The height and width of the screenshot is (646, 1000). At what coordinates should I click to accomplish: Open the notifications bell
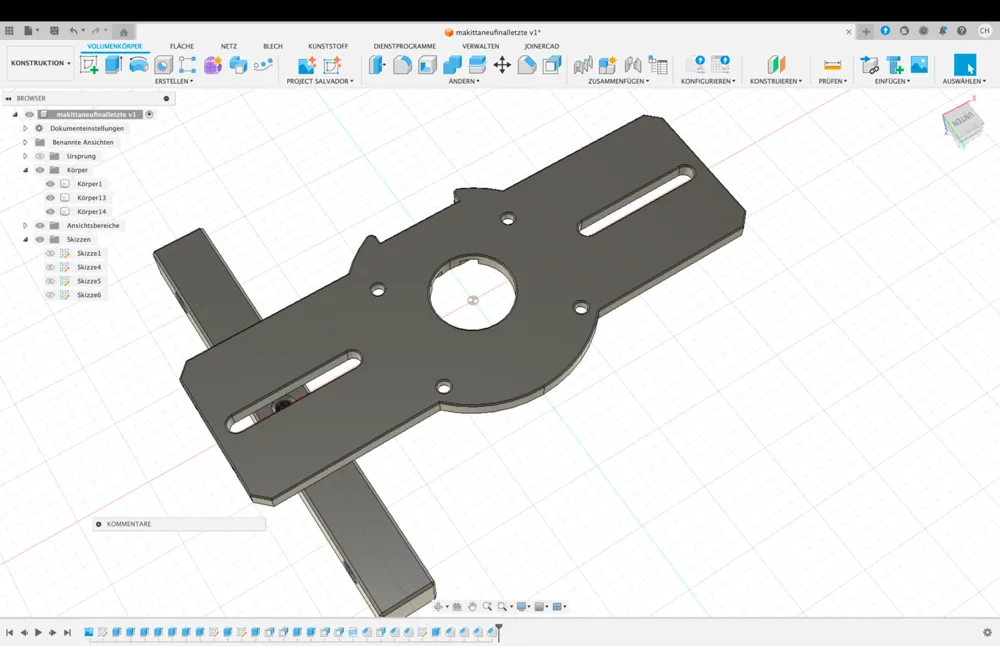point(943,31)
